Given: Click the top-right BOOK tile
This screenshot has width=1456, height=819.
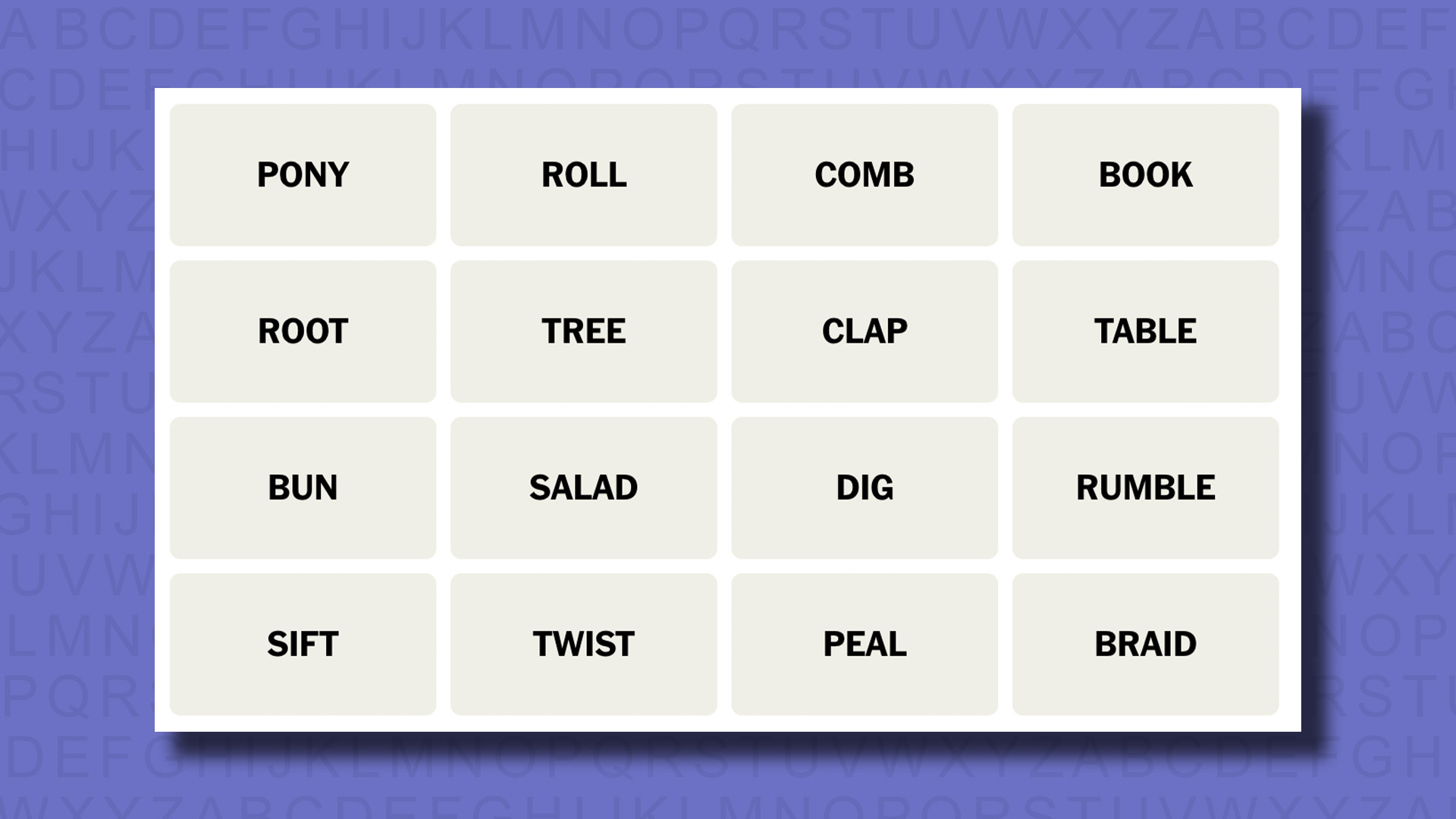Looking at the screenshot, I should pos(1144,174).
